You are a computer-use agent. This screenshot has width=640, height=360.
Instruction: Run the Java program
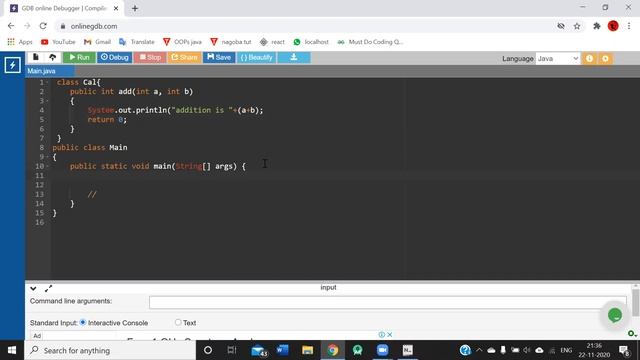tap(79, 57)
